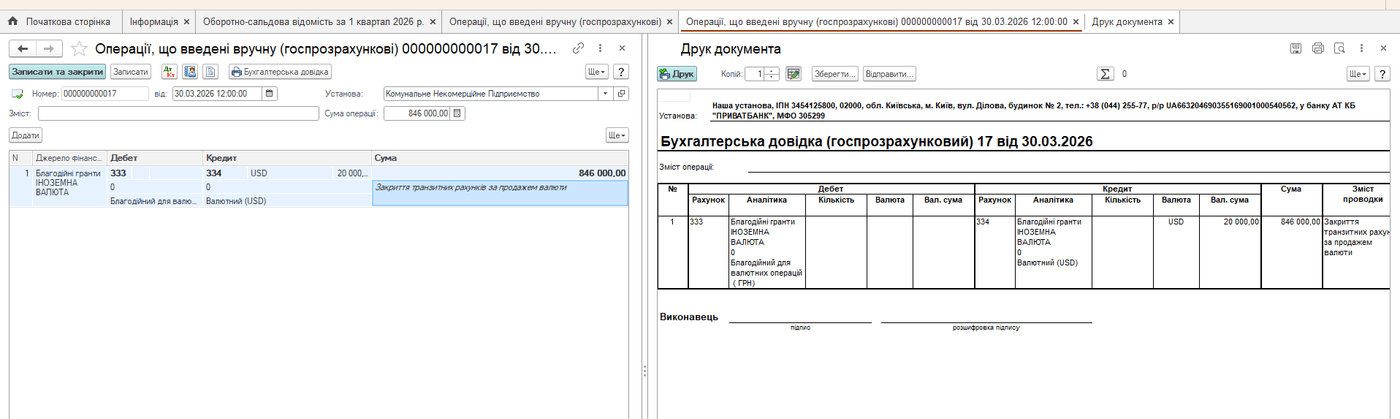Viewport: 1400px width, 419px height.
Task: Focus the Номер input field
Action: (x=105, y=94)
